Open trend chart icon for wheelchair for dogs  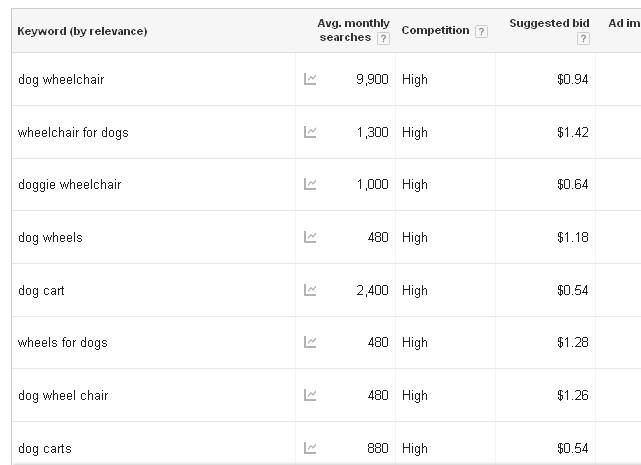(310, 132)
